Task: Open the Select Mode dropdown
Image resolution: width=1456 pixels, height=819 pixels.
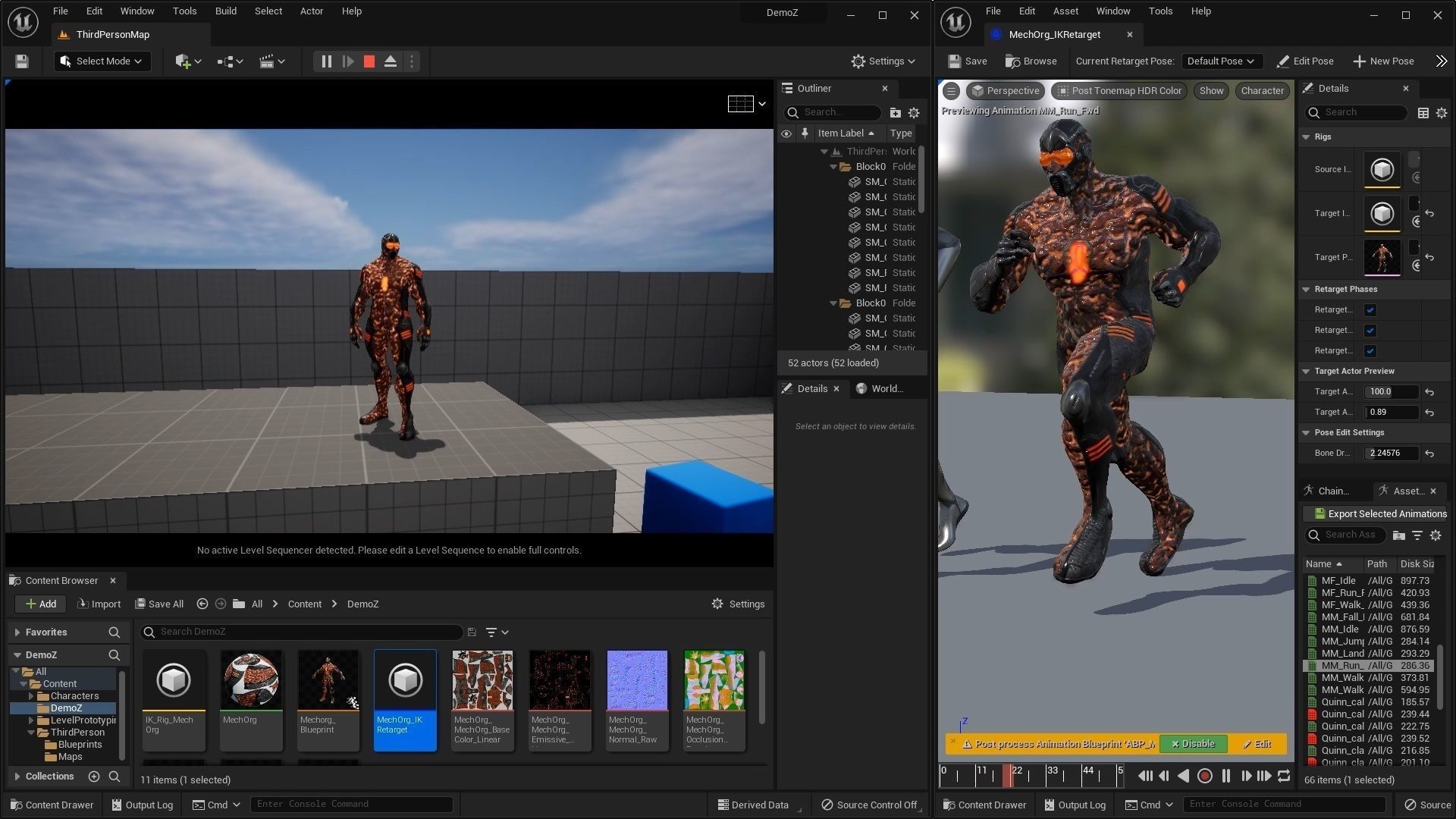Action: [x=102, y=61]
